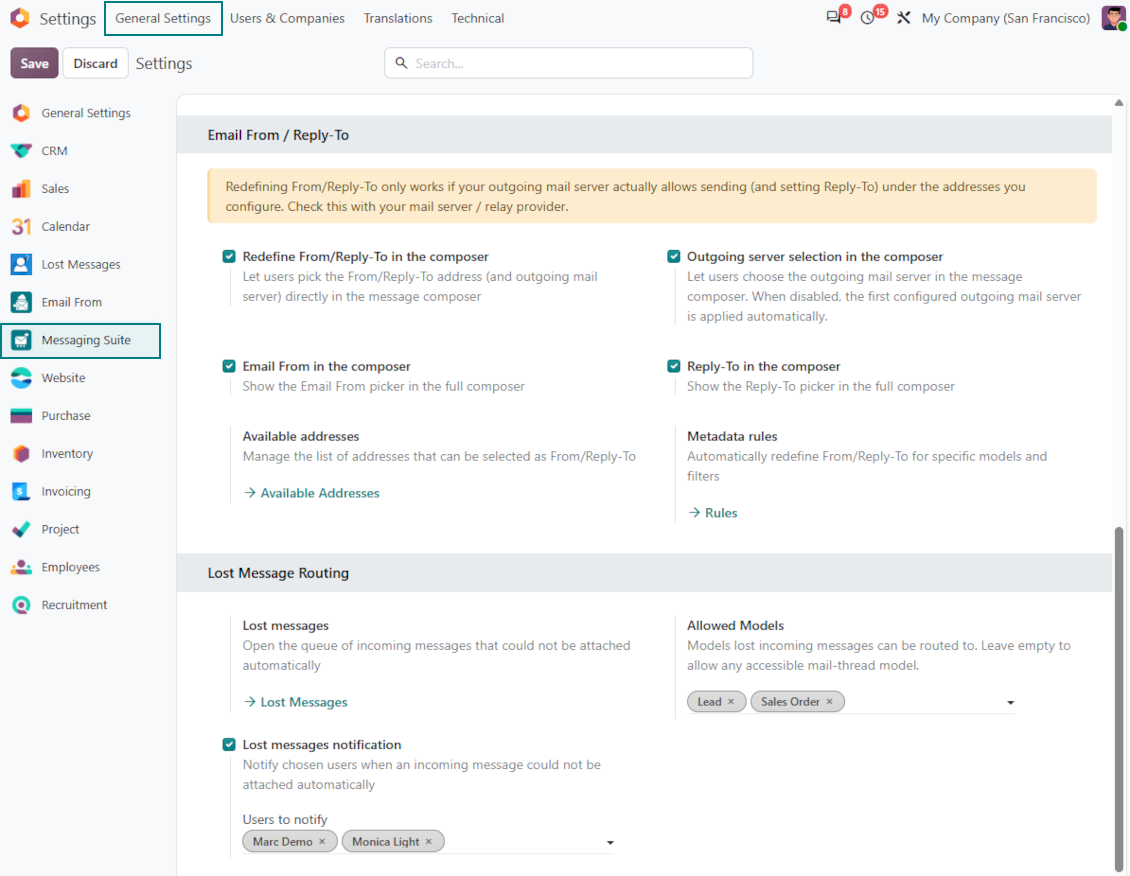Open the activities clock icon with badge 15
Viewport: 1130px width, 876px height.
[868, 17]
